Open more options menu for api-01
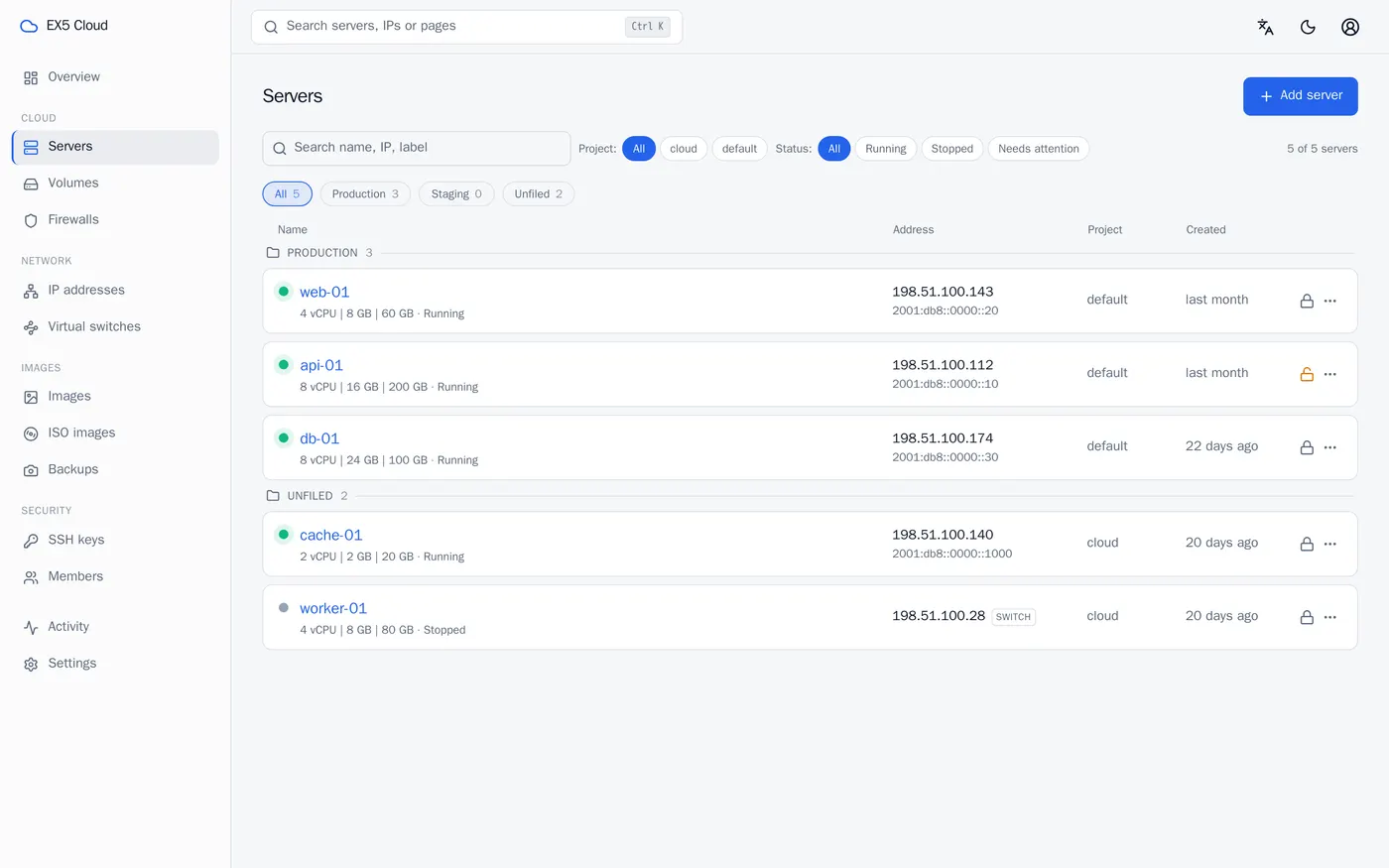Image resolution: width=1389 pixels, height=868 pixels. pyautogui.click(x=1330, y=374)
